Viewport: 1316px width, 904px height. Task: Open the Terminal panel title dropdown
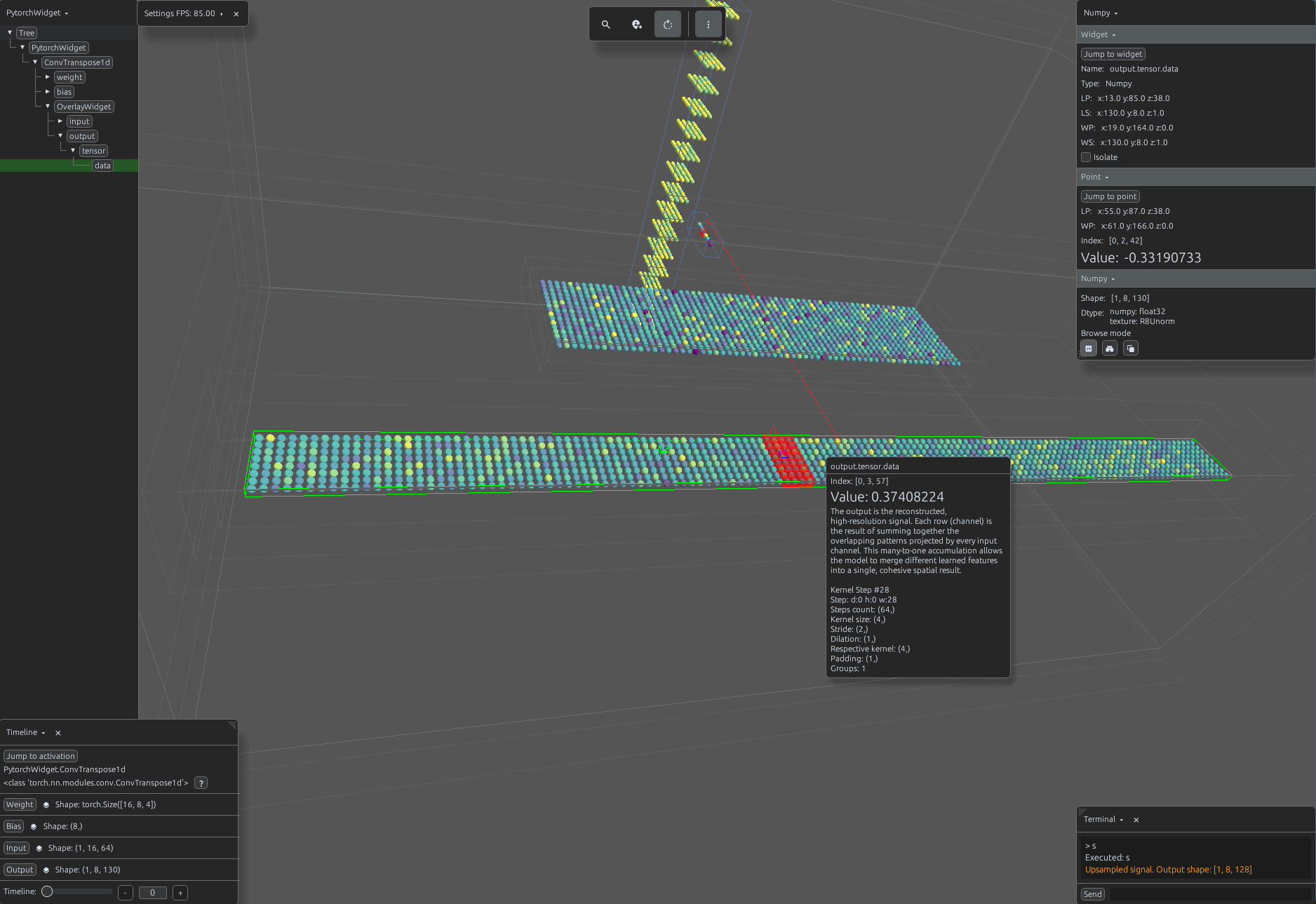[x=1103, y=820]
